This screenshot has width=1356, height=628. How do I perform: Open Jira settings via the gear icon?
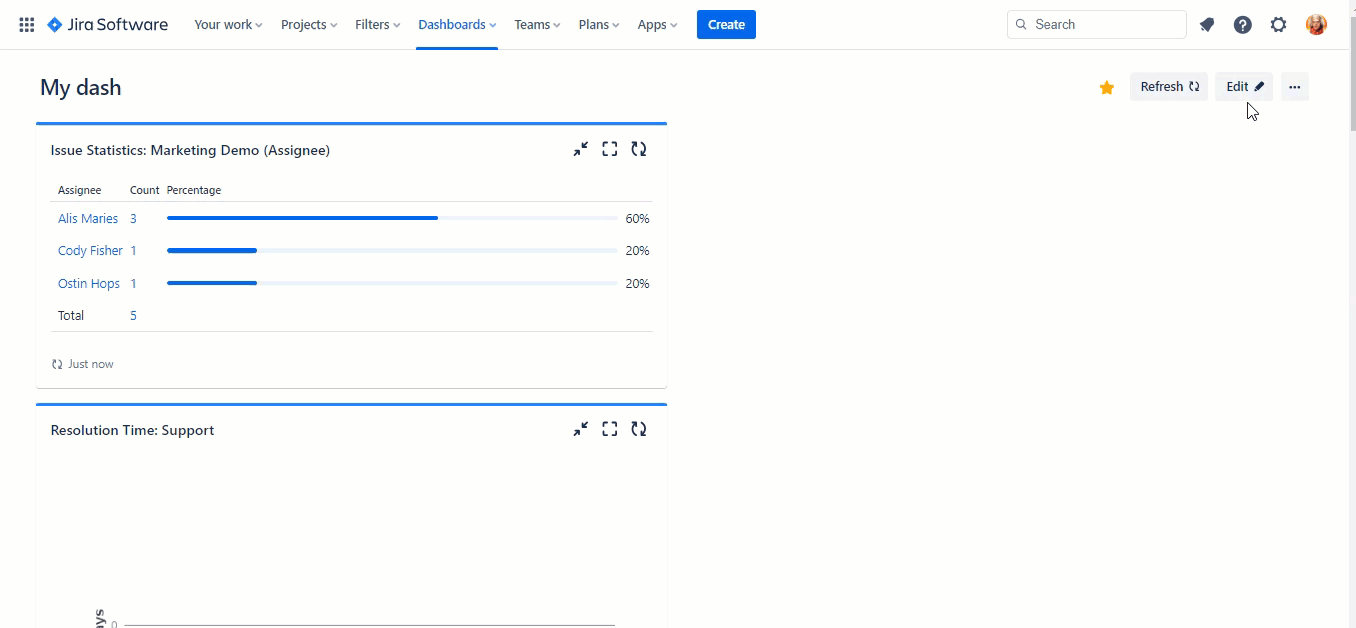[x=1279, y=24]
